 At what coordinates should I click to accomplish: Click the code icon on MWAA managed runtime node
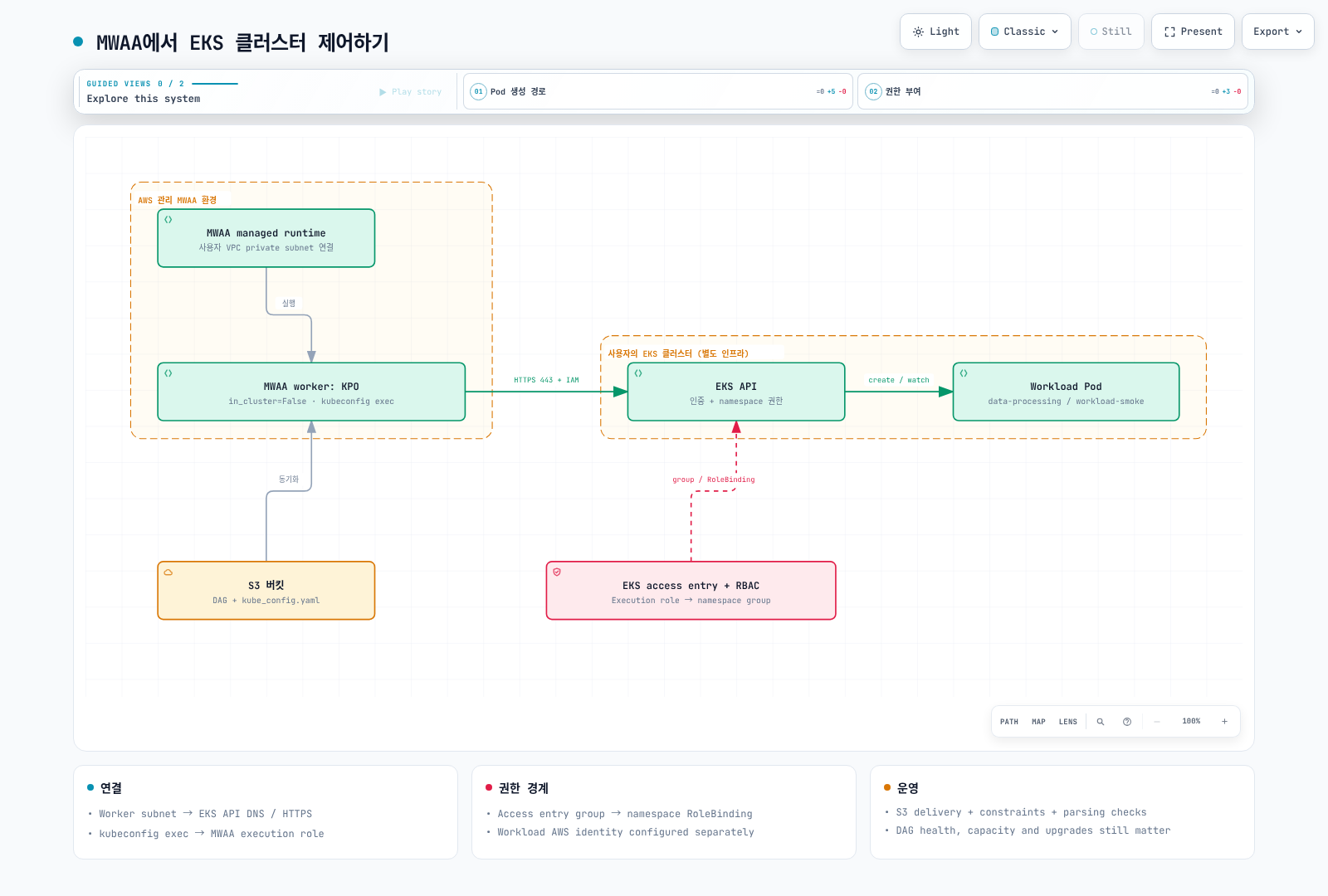click(168, 220)
